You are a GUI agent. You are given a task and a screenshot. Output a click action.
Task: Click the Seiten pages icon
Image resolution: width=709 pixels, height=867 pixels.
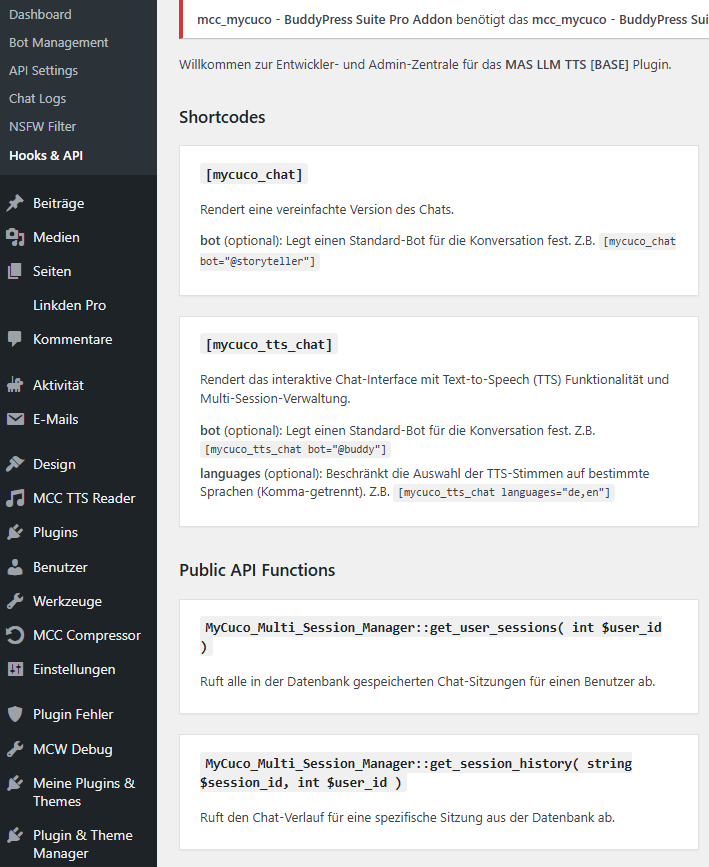[15, 271]
